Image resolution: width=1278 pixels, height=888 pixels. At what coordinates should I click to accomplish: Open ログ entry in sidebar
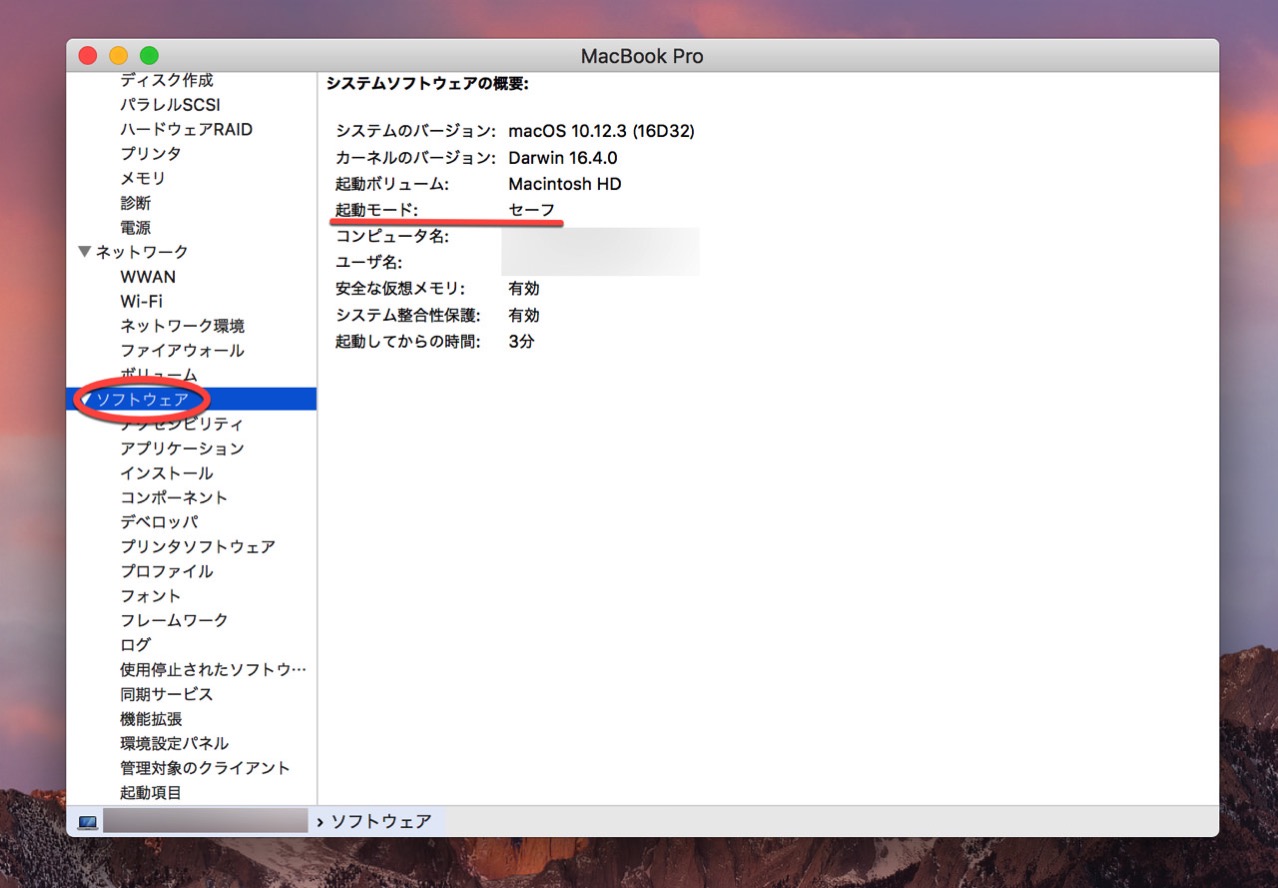tap(136, 645)
